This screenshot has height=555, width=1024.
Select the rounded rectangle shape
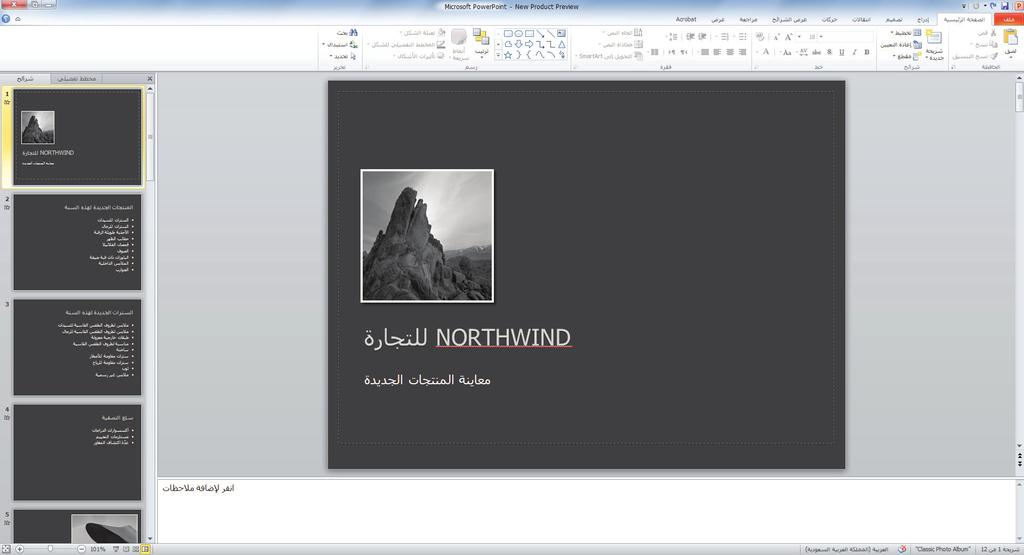coord(508,33)
